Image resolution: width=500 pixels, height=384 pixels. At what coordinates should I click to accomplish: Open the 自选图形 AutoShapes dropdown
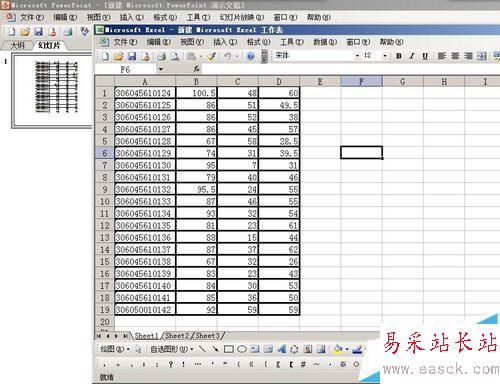(172, 349)
